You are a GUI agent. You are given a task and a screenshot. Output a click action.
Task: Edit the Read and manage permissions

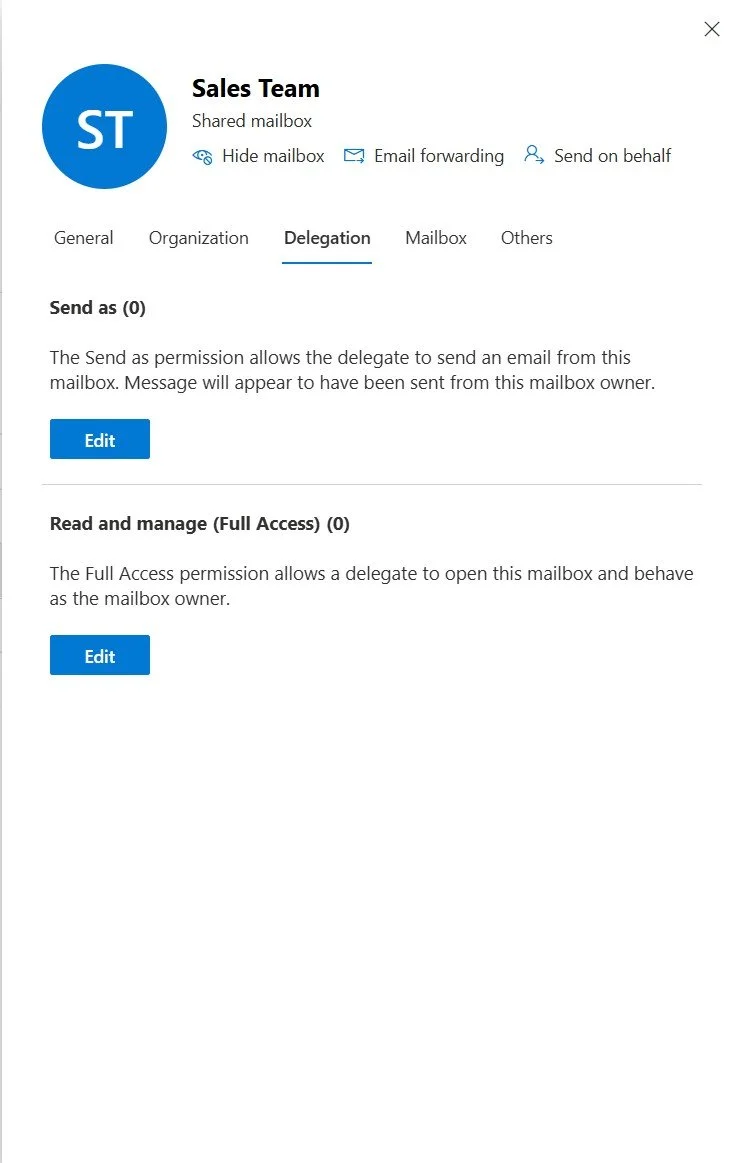100,655
